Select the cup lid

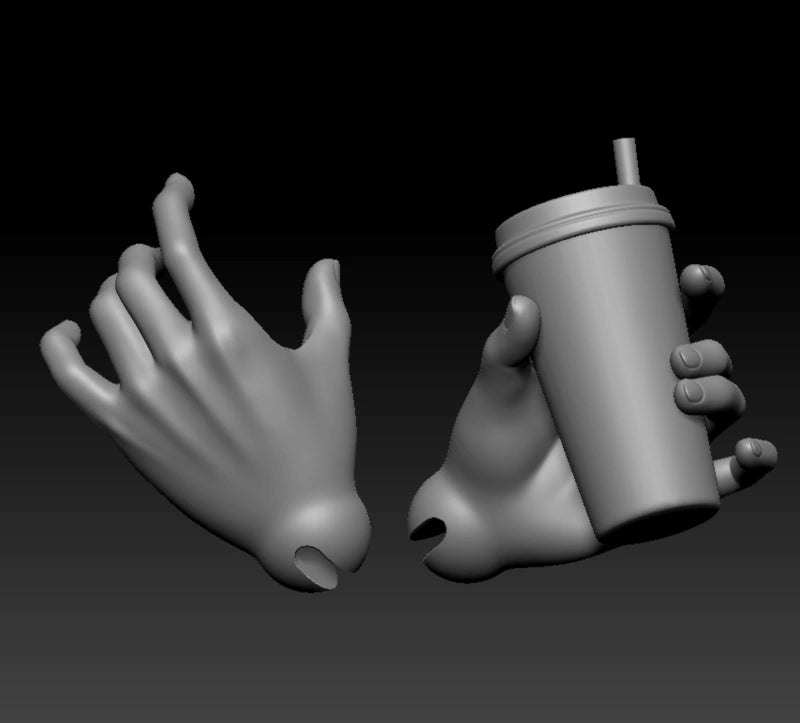583,227
